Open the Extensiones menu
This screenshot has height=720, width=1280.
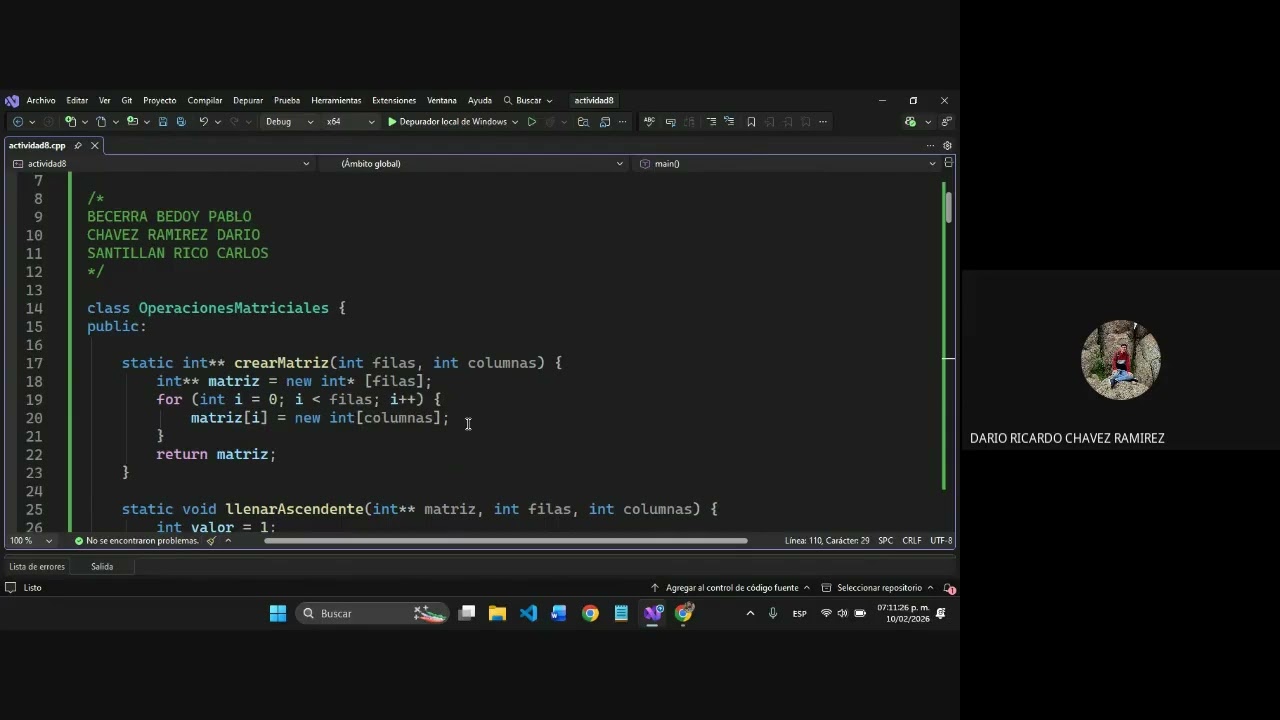(x=394, y=101)
